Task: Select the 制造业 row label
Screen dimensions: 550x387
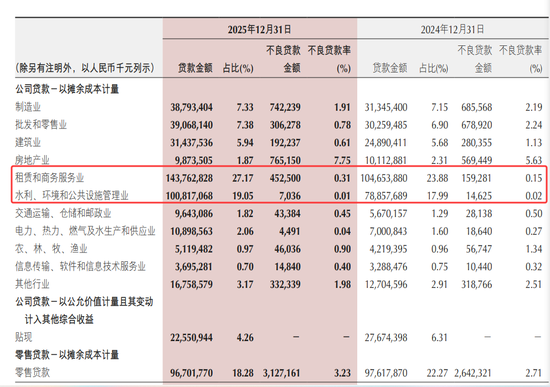Action: pyautogui.click(x=28, y=107)
